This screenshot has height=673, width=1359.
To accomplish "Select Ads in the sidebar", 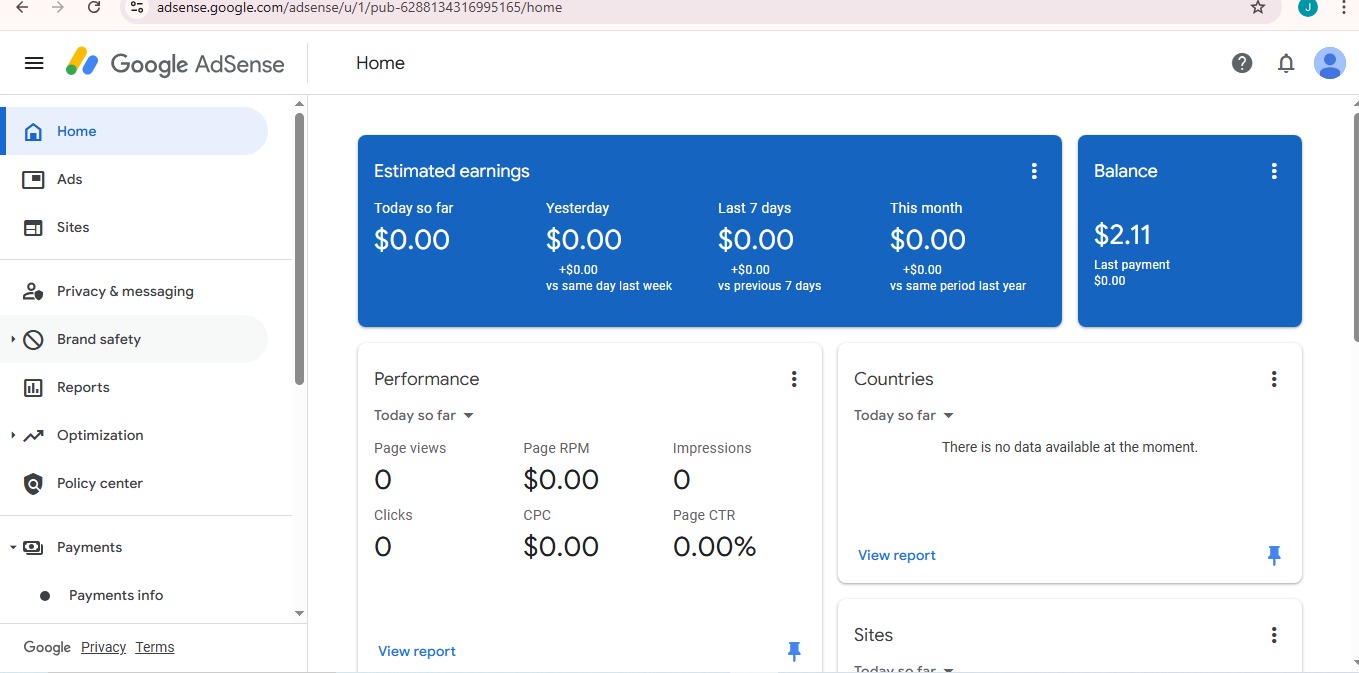I will pyautogui.click(x=134, y=179).
